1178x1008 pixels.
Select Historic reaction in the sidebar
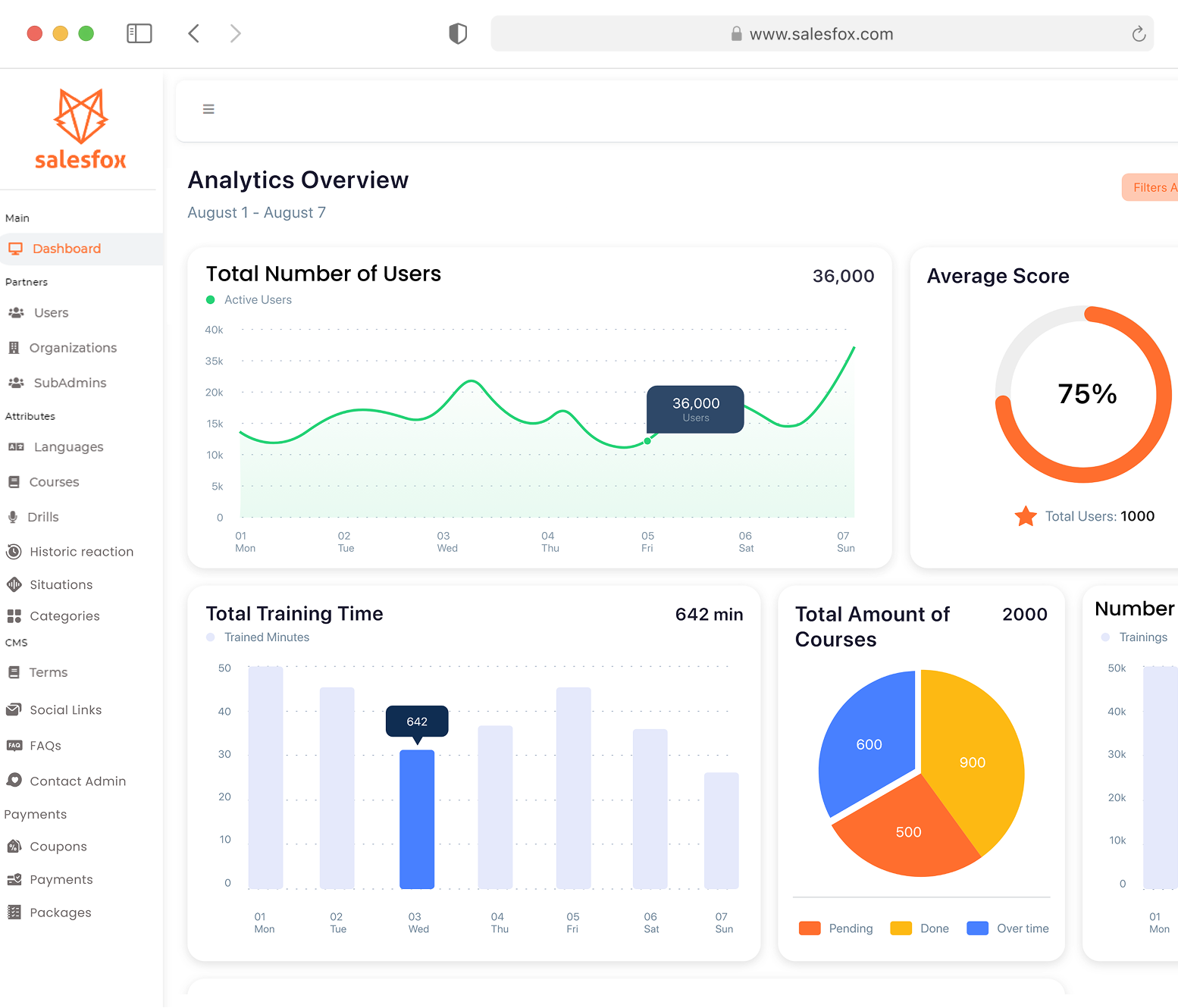click(x=70, y=552)
